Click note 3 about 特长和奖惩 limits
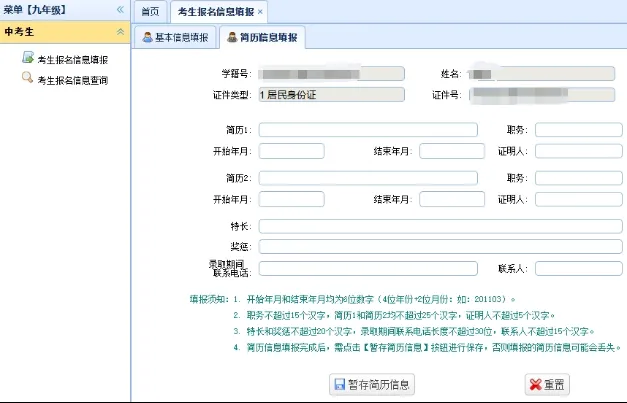This screenshot has height=403, width=627. point(414,331)
